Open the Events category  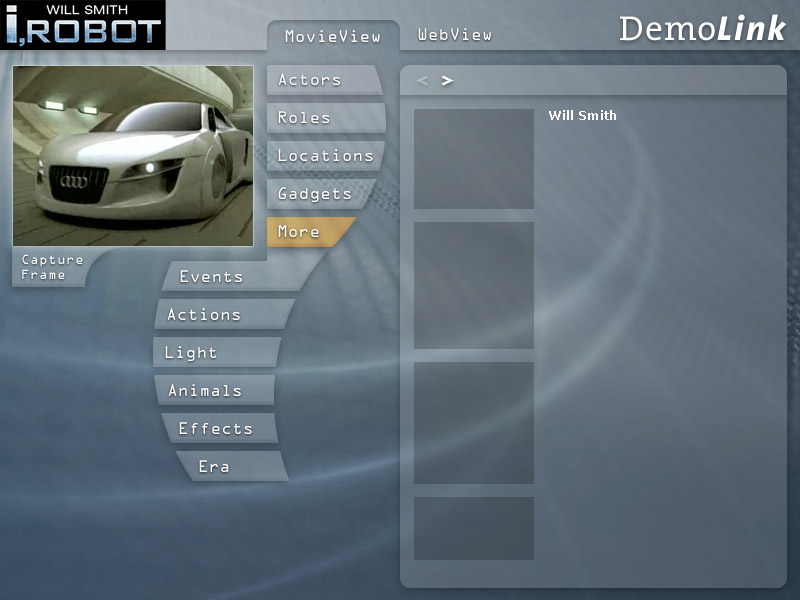click(x=211, y=277)
